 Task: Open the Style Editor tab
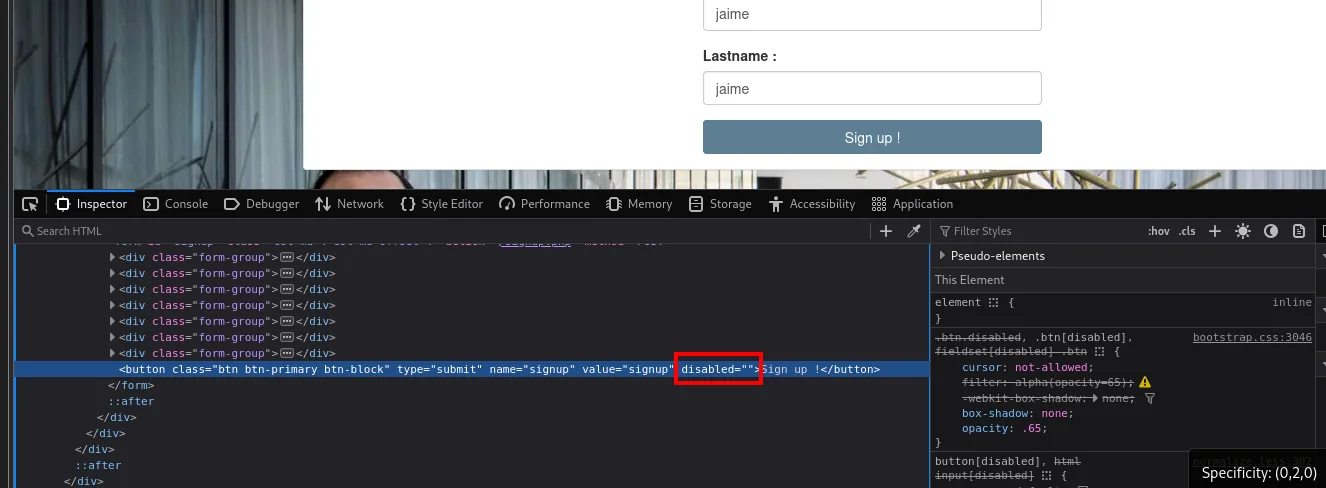(x=441, y=204)
